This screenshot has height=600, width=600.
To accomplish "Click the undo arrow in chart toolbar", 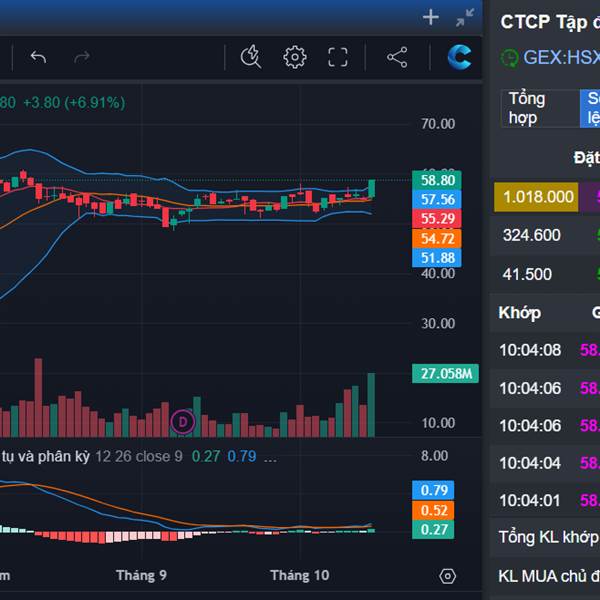I will [x=38, y=57].
